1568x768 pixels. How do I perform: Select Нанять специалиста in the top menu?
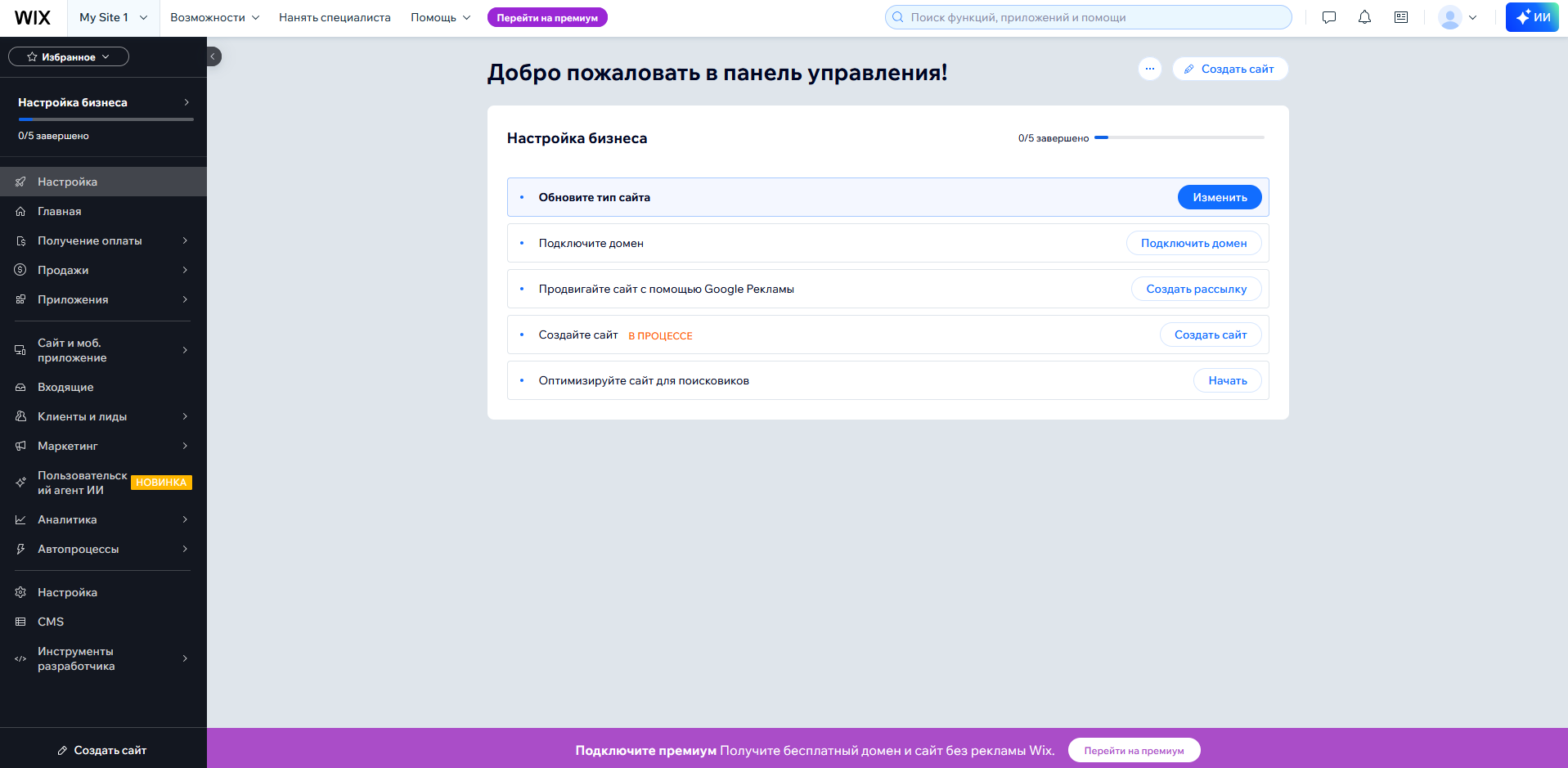(334, 17)
